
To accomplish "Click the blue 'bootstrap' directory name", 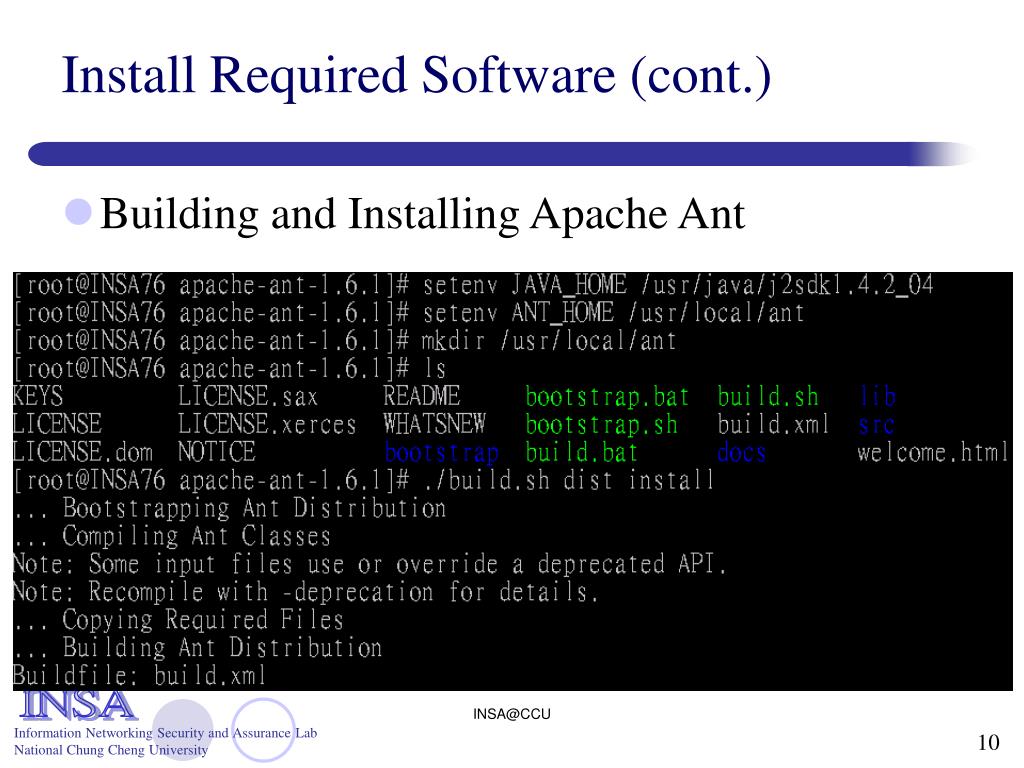I will pyautogui.click(x=442, y=453).
